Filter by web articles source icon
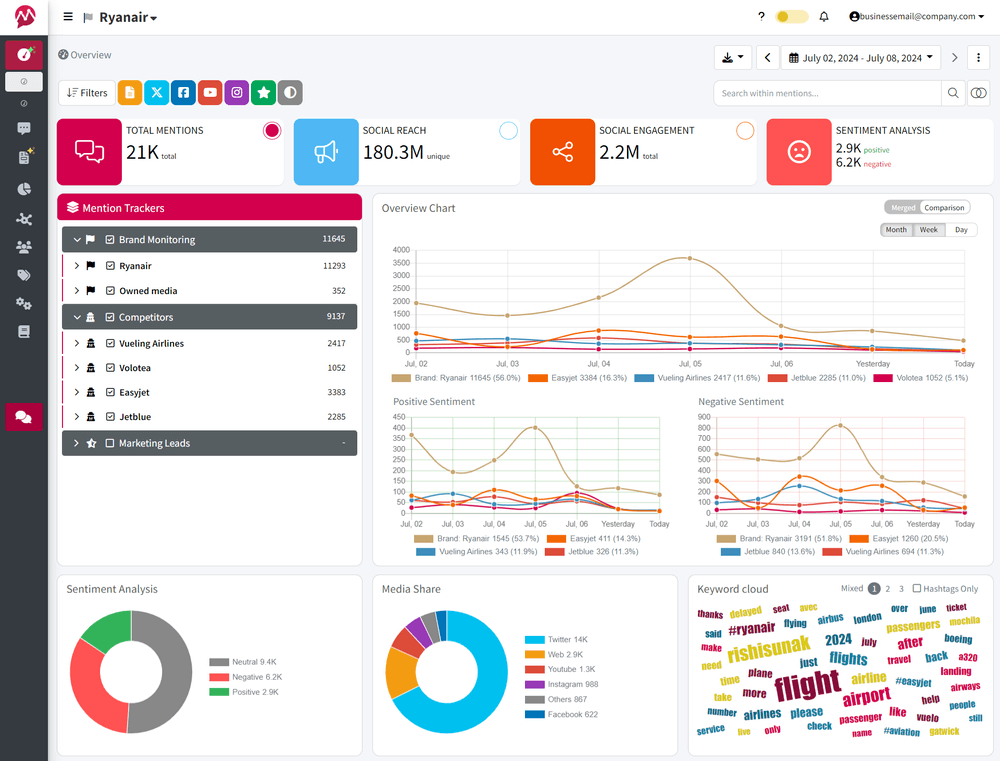The width and height of the screenshot is (1000, 761). [129, 92]
